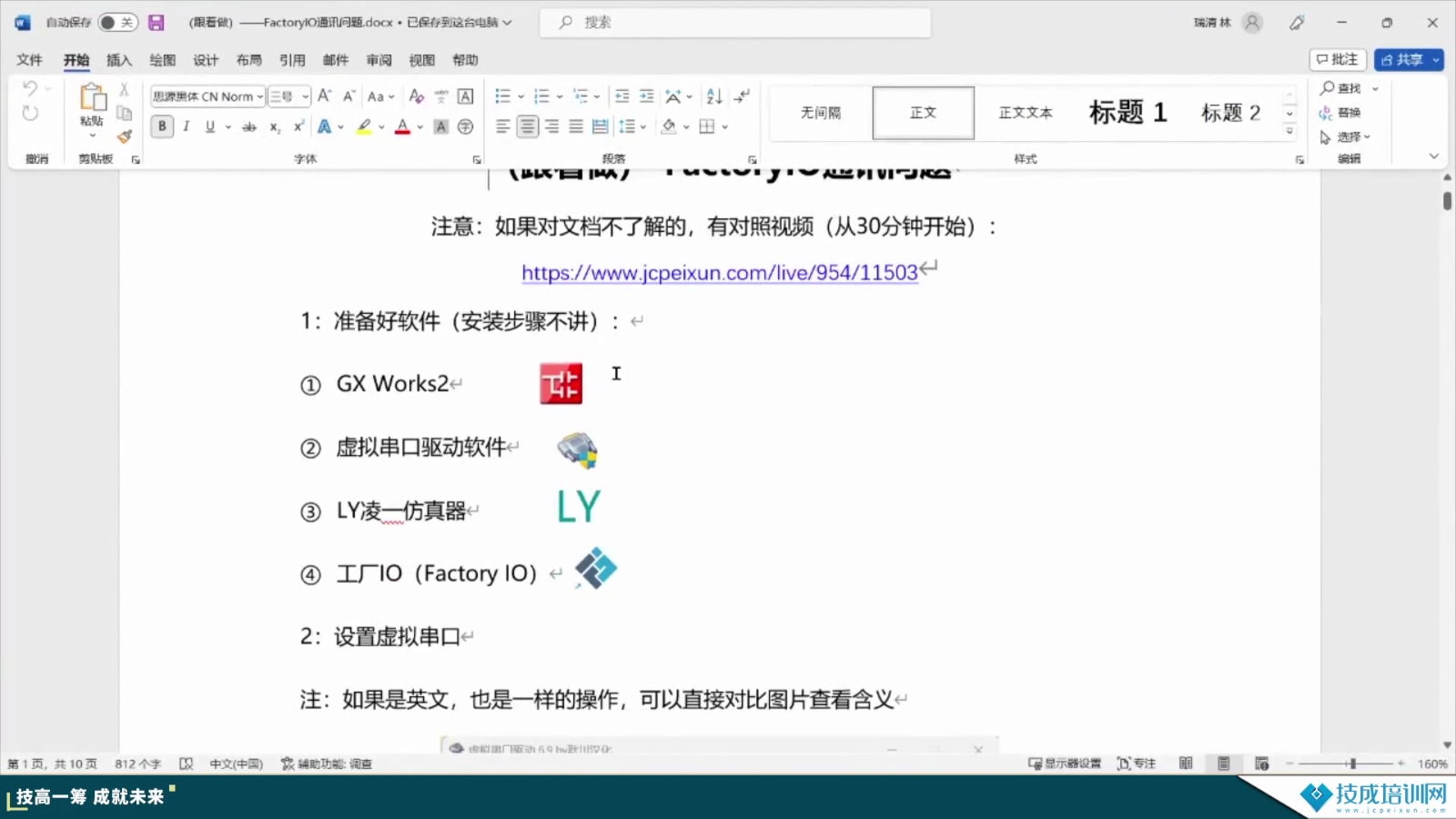Click the numbered list icon
Screen dimensions: 1456x819
coord(541,96)
